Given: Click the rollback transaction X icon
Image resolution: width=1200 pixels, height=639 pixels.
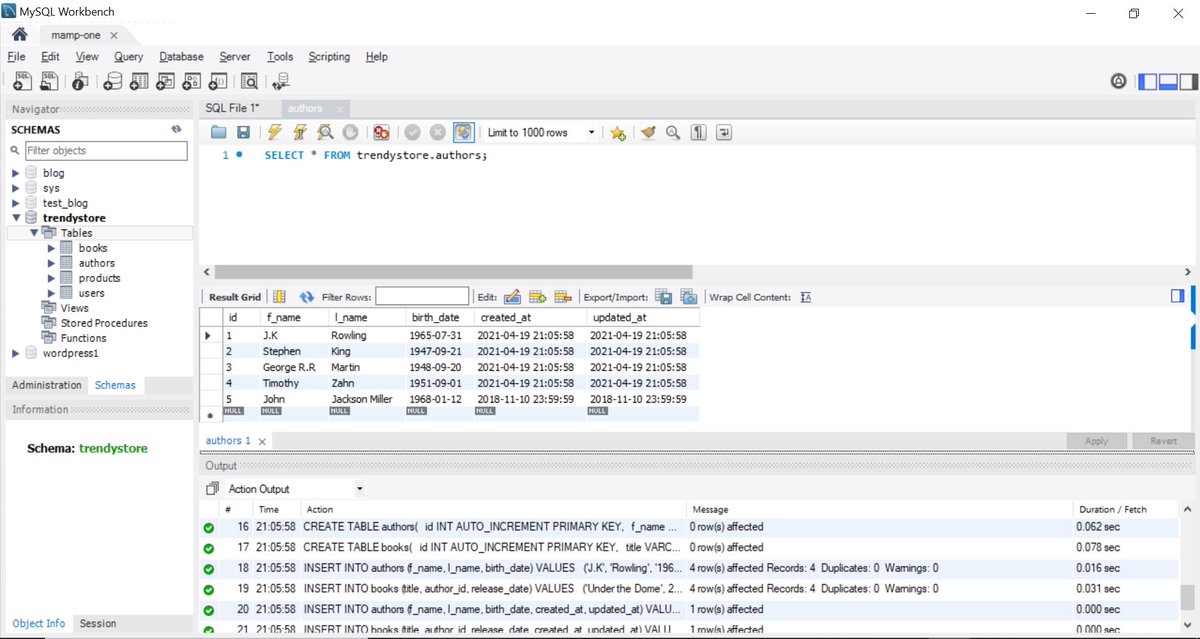Looking at the screenshot, I should point(437,132).
